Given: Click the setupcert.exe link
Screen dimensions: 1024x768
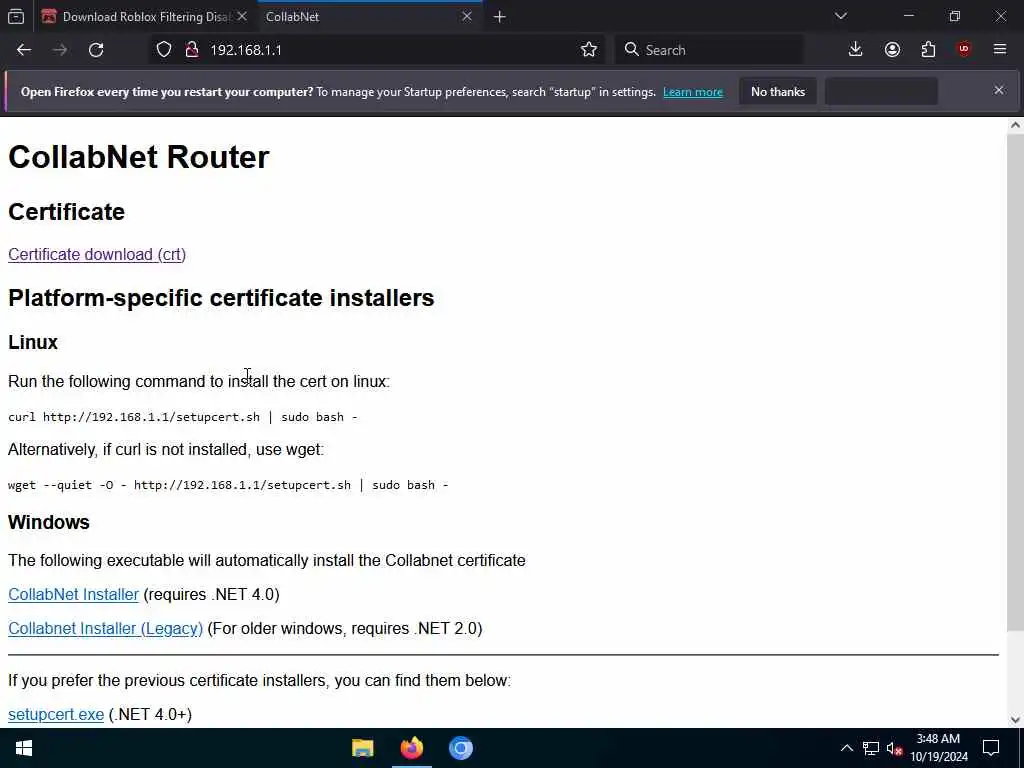Looking at the screenshot, I should pyautogui.click(x=56, y=714).
